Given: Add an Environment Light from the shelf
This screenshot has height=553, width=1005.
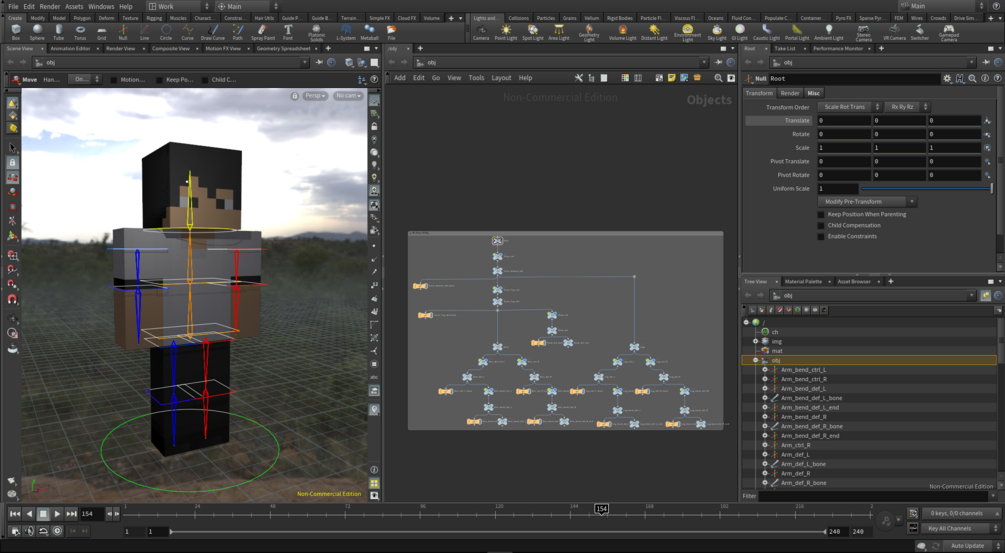Looking at the screenshot, I should [x=687, y=33].
